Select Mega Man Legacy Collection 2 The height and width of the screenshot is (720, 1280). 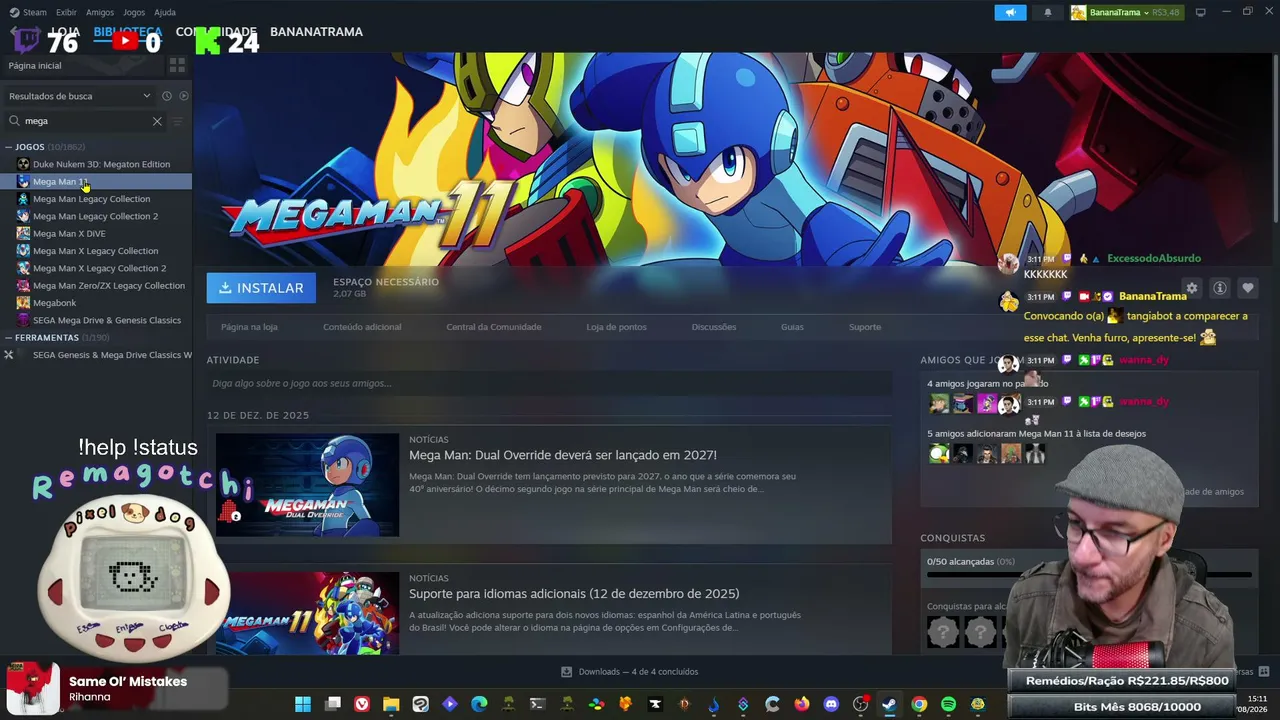[x=96, y=216]
